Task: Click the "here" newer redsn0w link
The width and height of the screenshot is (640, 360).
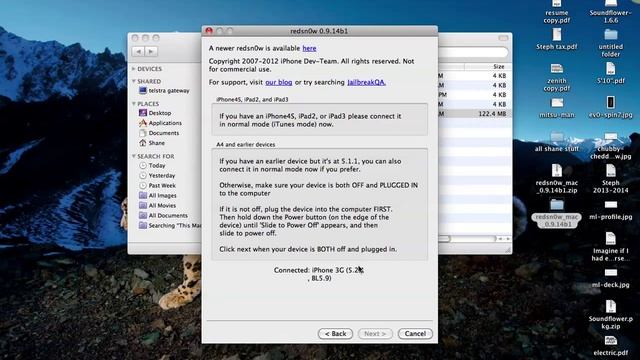Action: 309,48
